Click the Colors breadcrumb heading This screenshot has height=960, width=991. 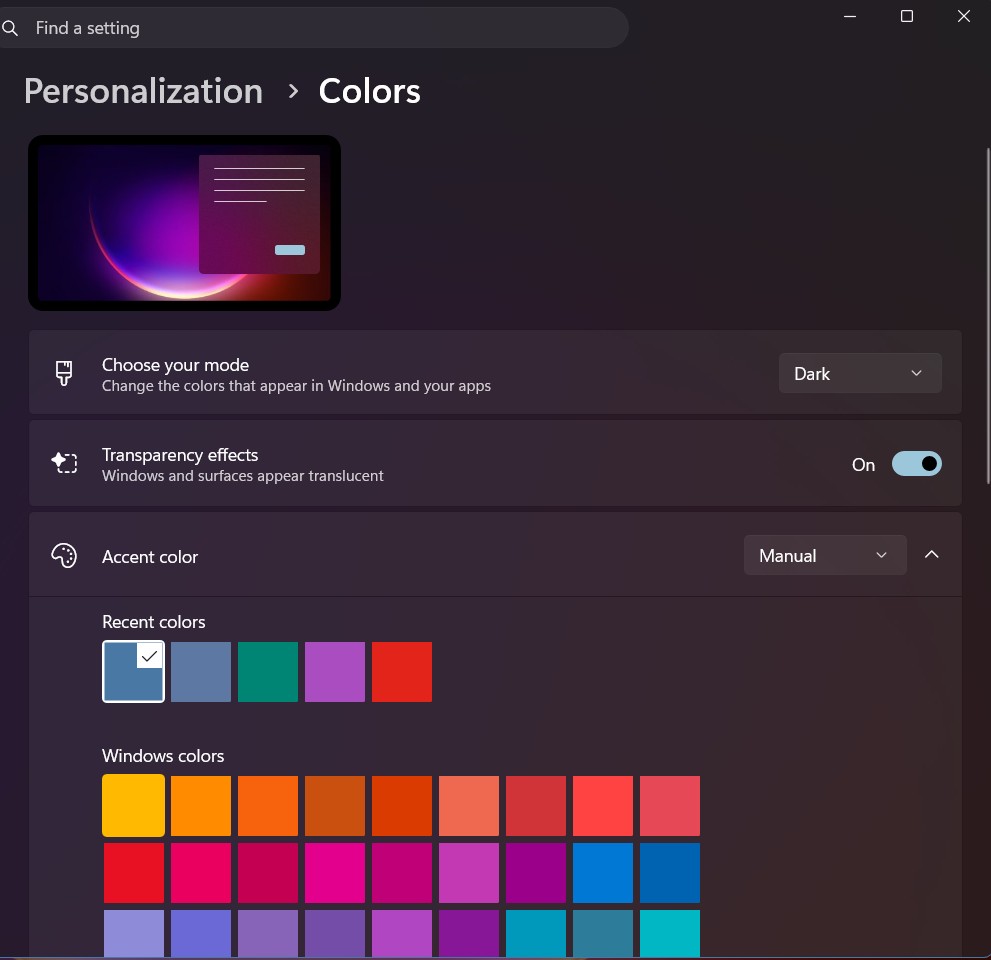(x=370, y=91)
